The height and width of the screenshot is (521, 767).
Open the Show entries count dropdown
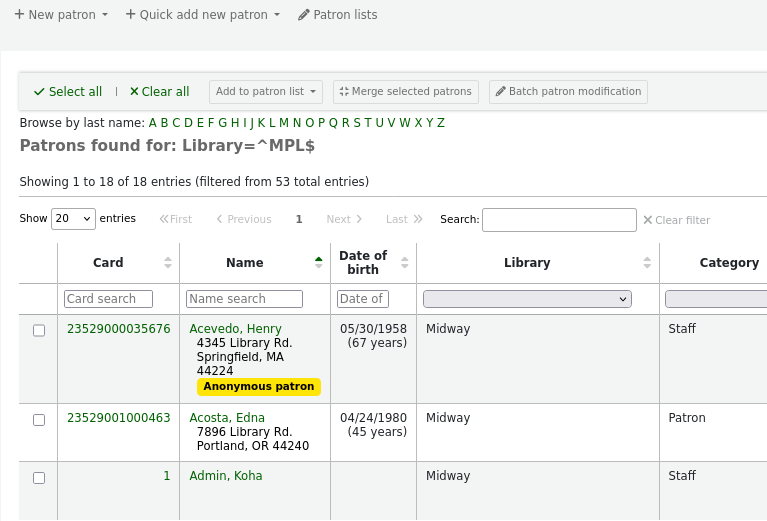tap(73, 219)
